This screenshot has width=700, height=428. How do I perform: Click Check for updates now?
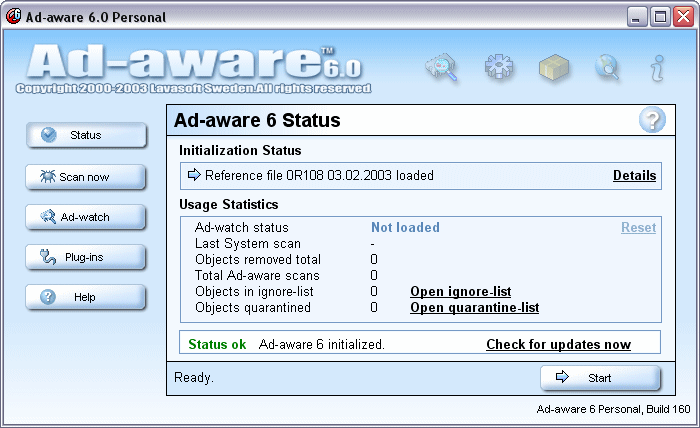click(x=558, y=344)
